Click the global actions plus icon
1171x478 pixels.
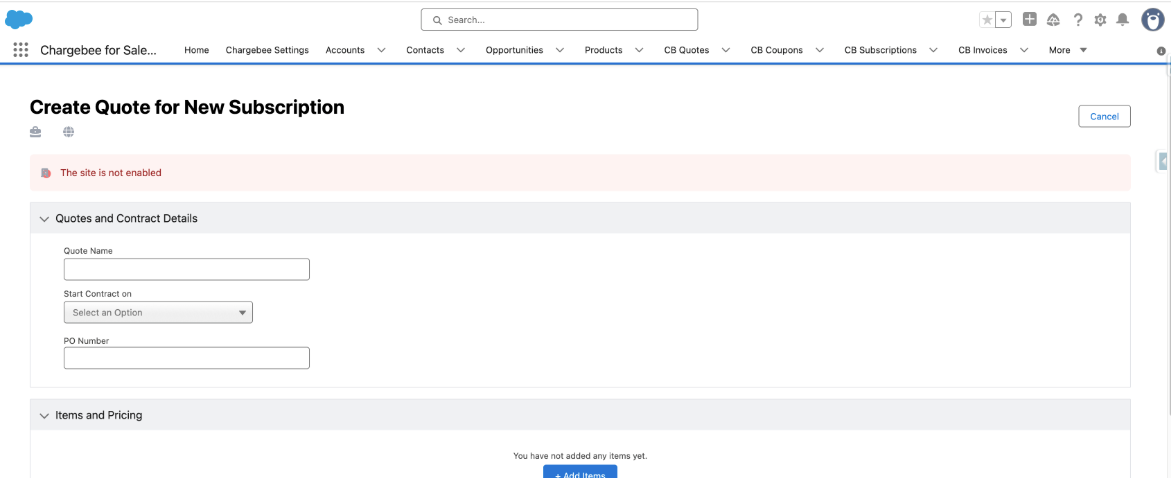point(1029,19)
